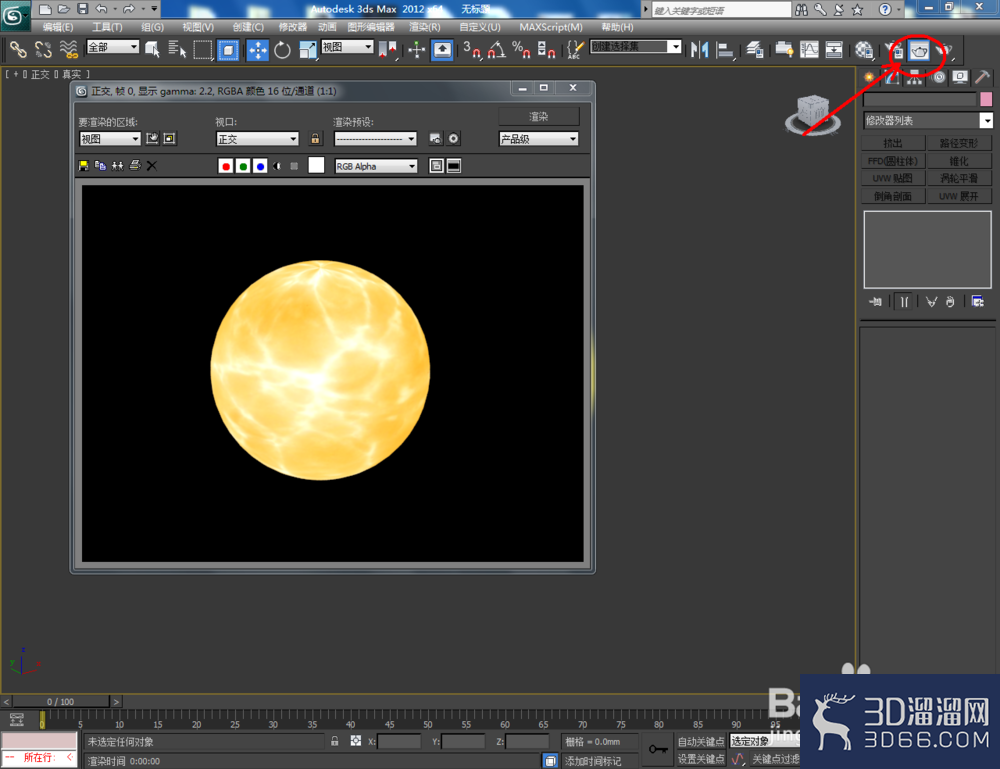Image resolution: width=1000 pixels, height=769 pixels.
Task: Select the Rotate tool in toolbar
Action: (283, 50)
